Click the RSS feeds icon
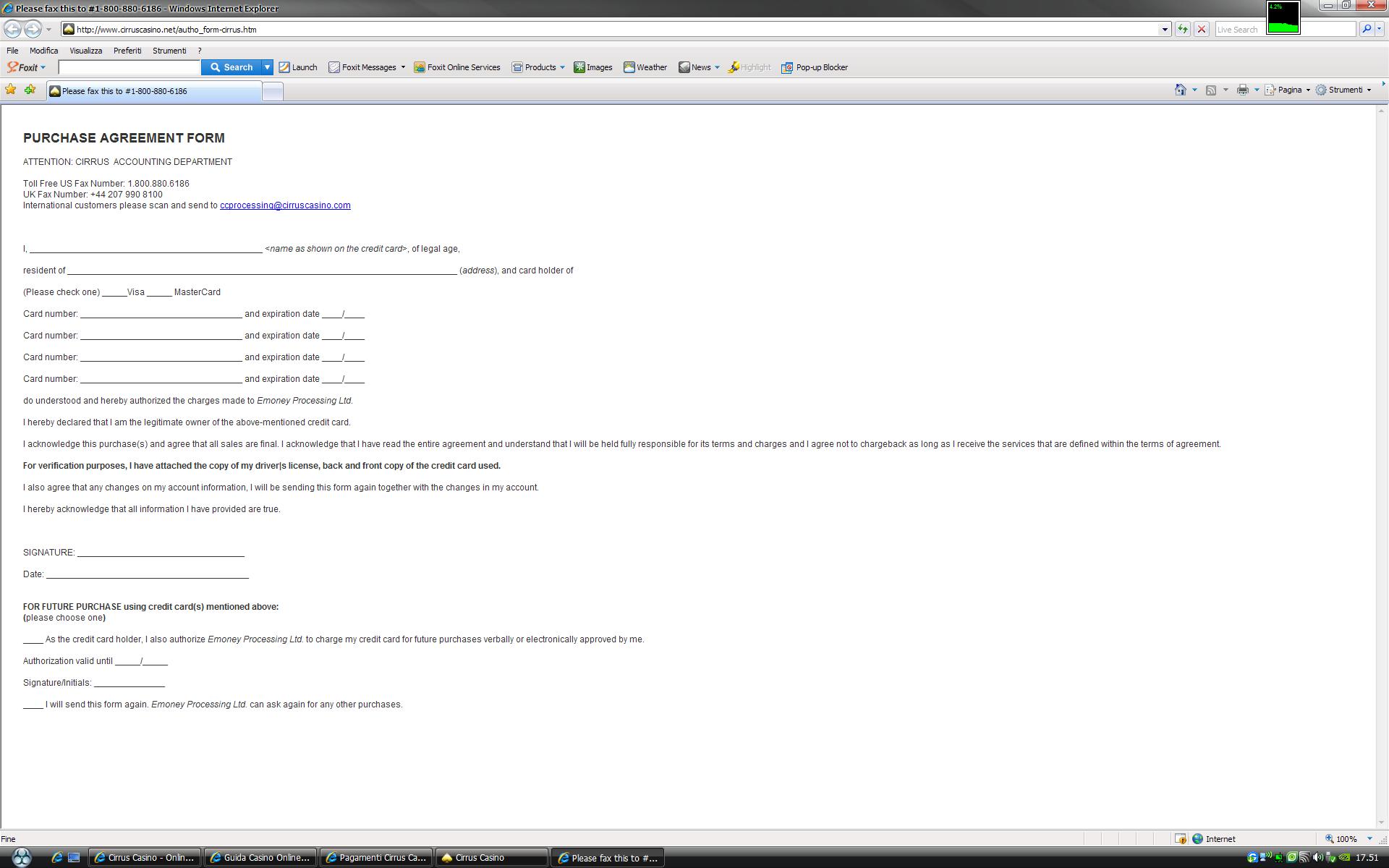This screenshot has height=868, width=1389. (1211, 90)
